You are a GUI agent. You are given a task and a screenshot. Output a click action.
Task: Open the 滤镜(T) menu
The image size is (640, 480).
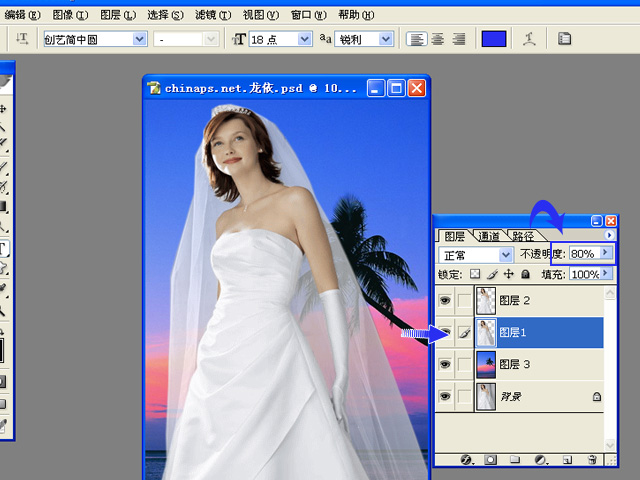[213, 15]
